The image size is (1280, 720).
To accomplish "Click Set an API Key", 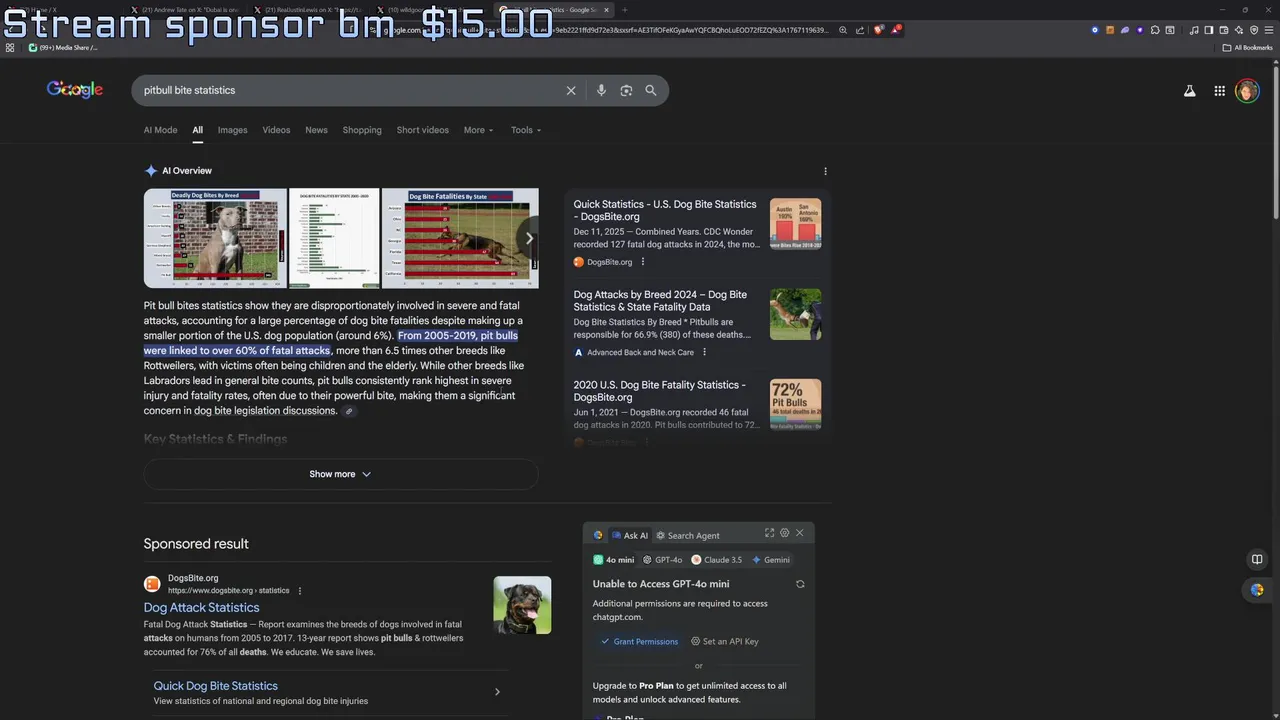I will click(x=725, y=641).
